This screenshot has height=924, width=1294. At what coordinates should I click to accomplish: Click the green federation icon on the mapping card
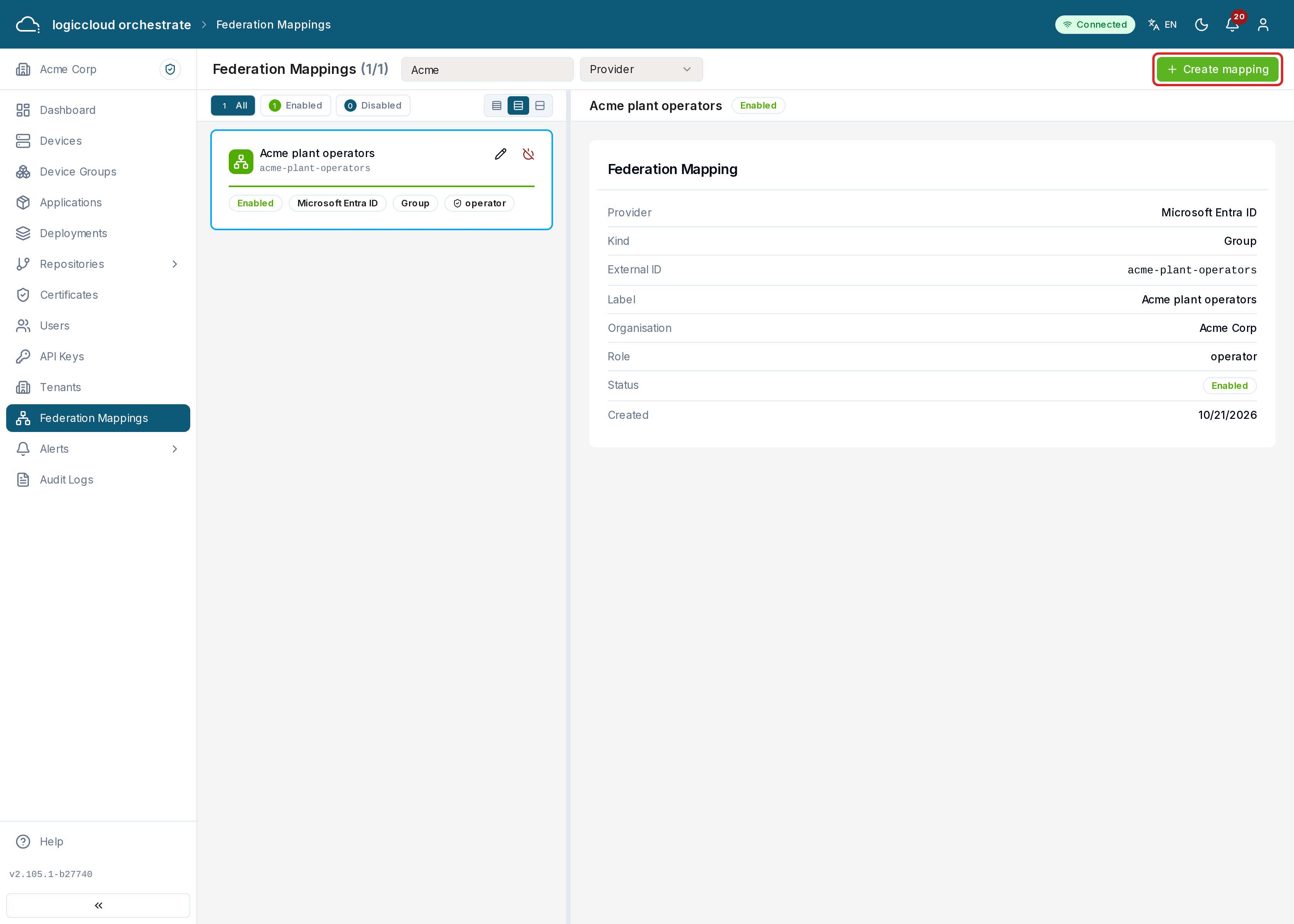(x=241, y=162)
